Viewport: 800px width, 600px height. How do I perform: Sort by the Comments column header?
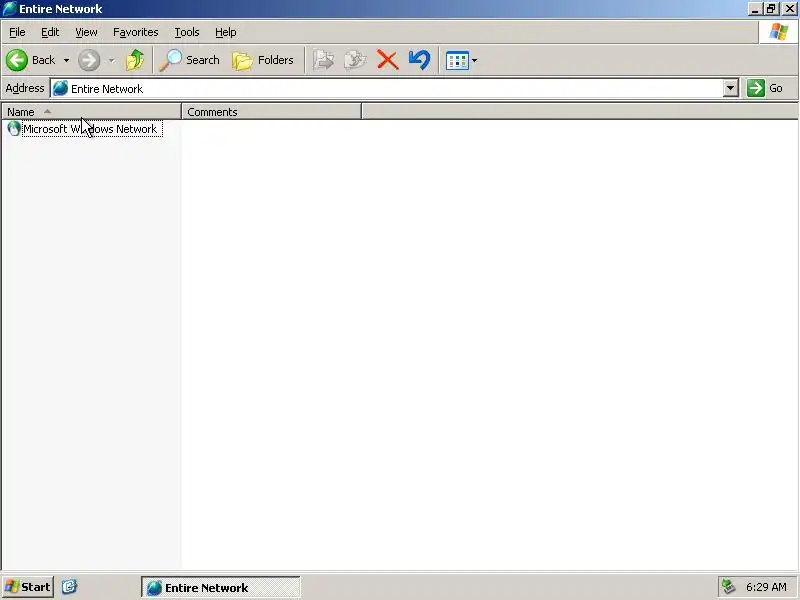tap(271, 112)
